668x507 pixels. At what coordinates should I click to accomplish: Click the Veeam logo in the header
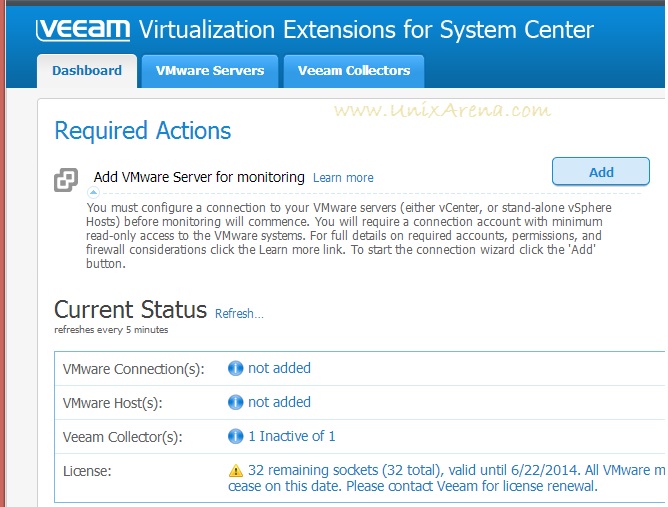pyautogui.click(x=83, y=30)
